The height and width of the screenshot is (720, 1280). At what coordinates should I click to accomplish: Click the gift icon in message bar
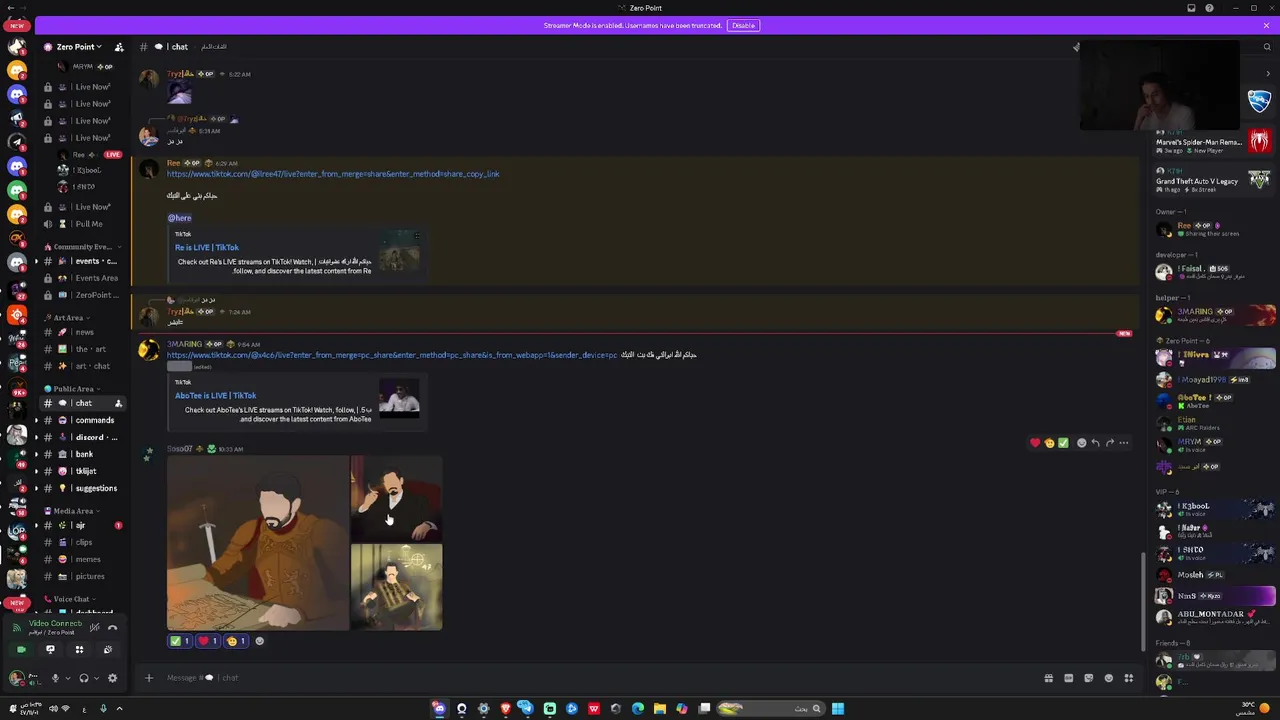point(1048,678)
